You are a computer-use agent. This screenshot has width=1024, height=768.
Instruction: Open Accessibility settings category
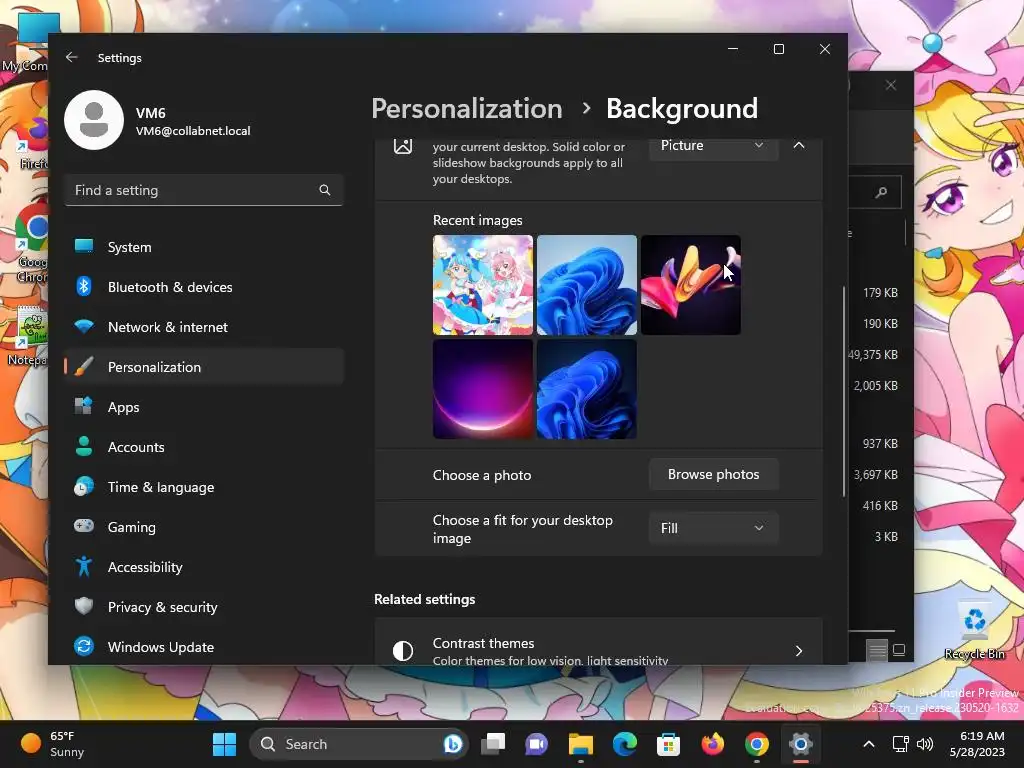tap(204, 567)
